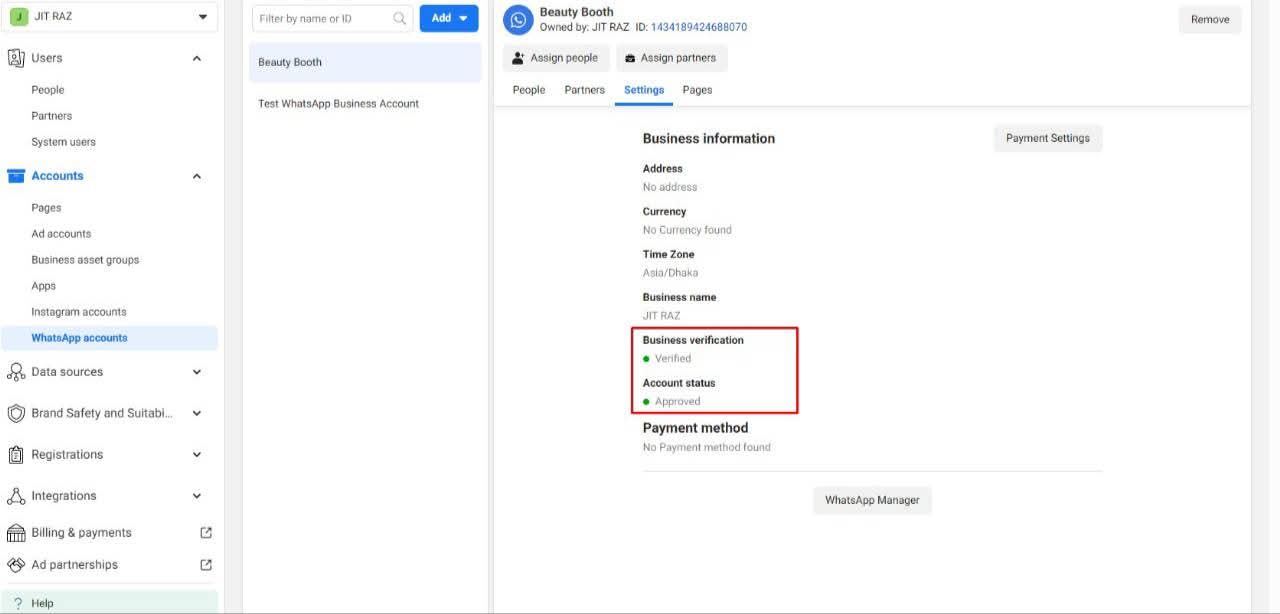Click the account ID 1434189424688070 link

point(699,27)
